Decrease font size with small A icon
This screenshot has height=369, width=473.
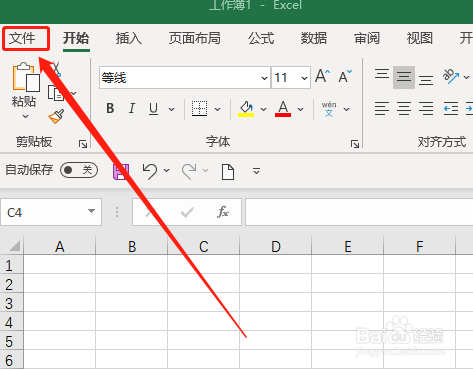345,76
